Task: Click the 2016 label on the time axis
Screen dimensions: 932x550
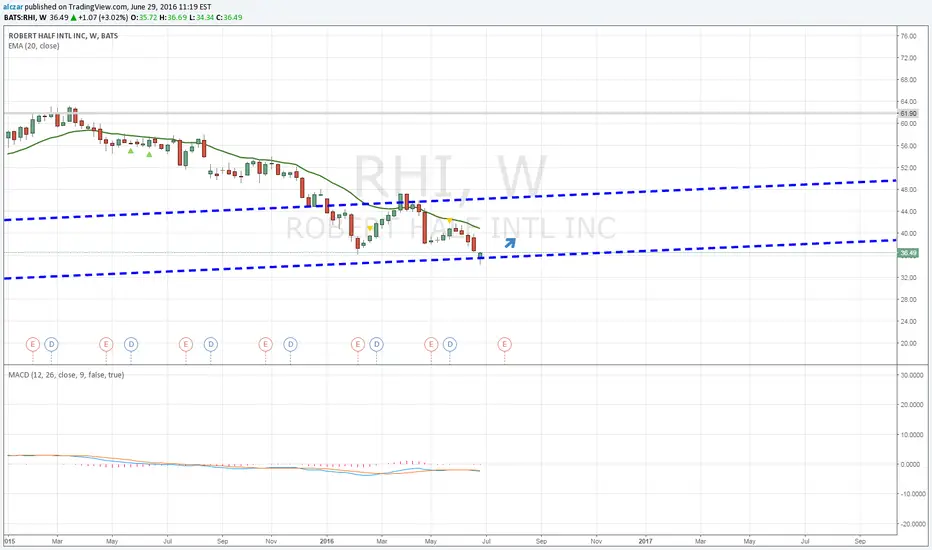Action: pyautogui.click(x=326, y=541)
